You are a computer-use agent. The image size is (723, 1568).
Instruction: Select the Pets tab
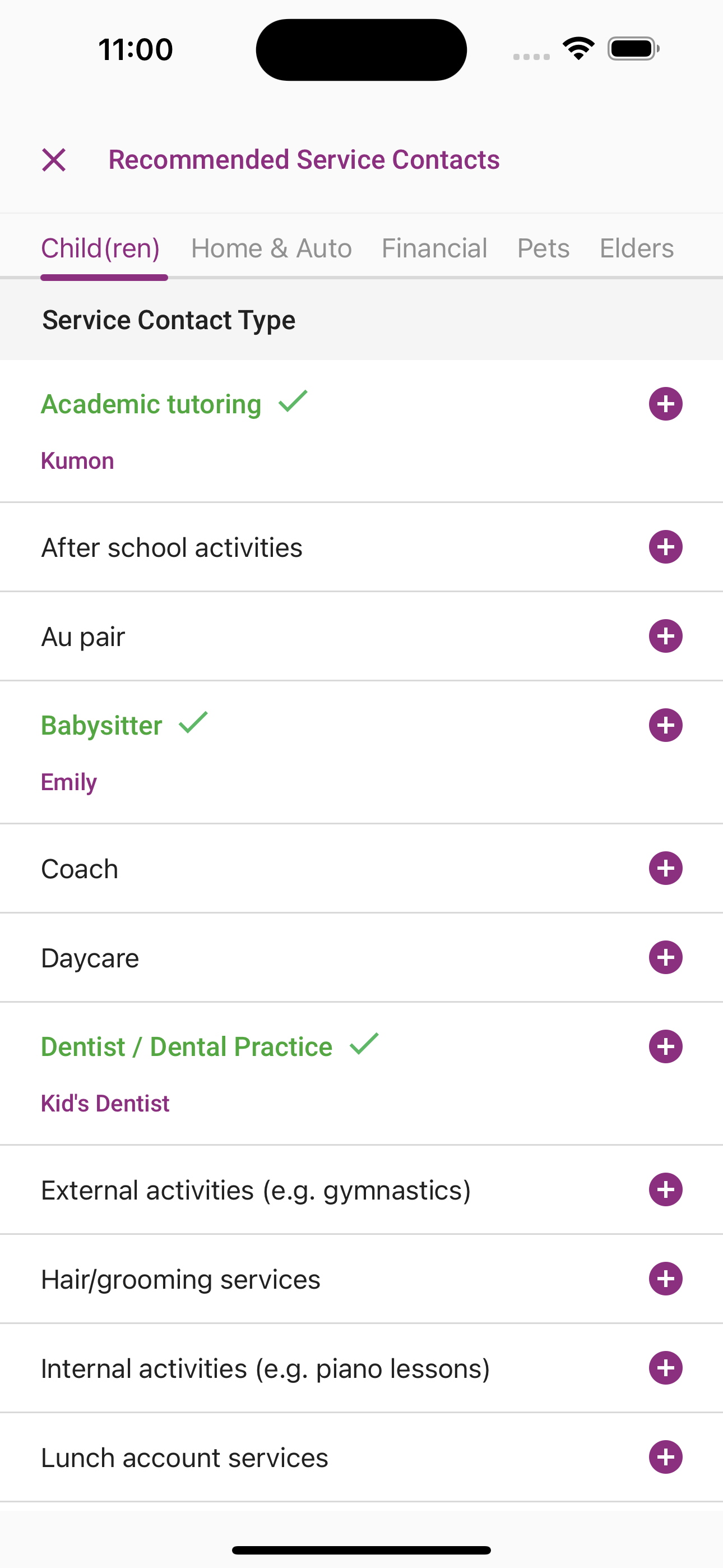pyautogui.click(x=544, y=248)
